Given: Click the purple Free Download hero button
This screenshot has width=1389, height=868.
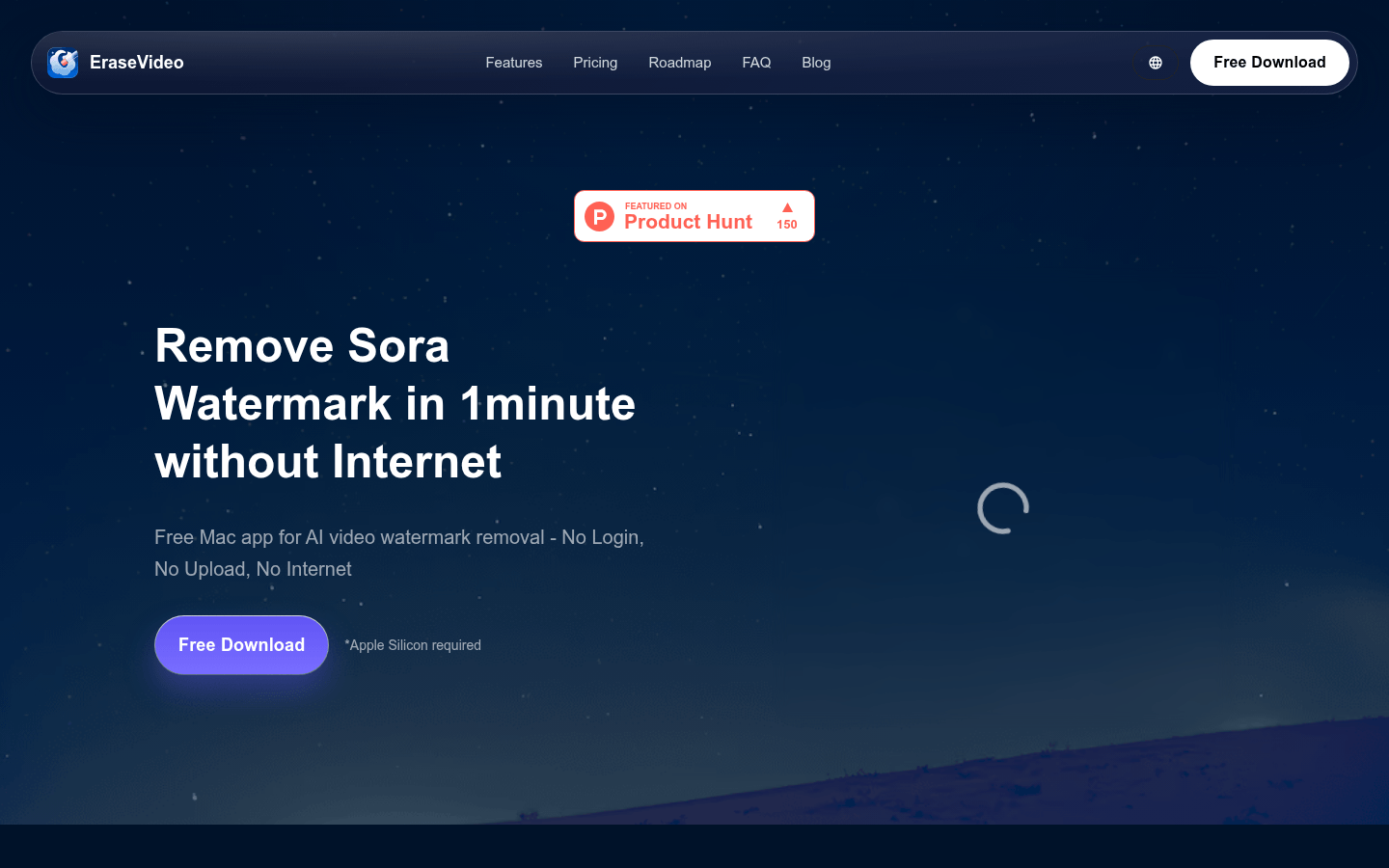Looking at the screenshot, I should point(241,645).
